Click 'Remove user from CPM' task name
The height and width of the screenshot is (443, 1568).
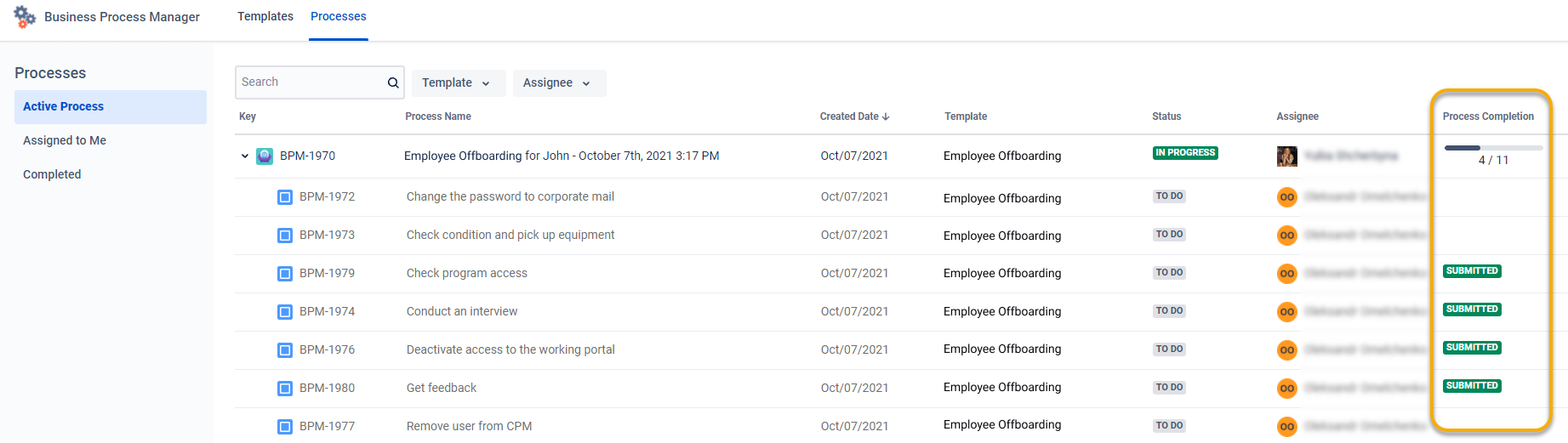[470, 426]
